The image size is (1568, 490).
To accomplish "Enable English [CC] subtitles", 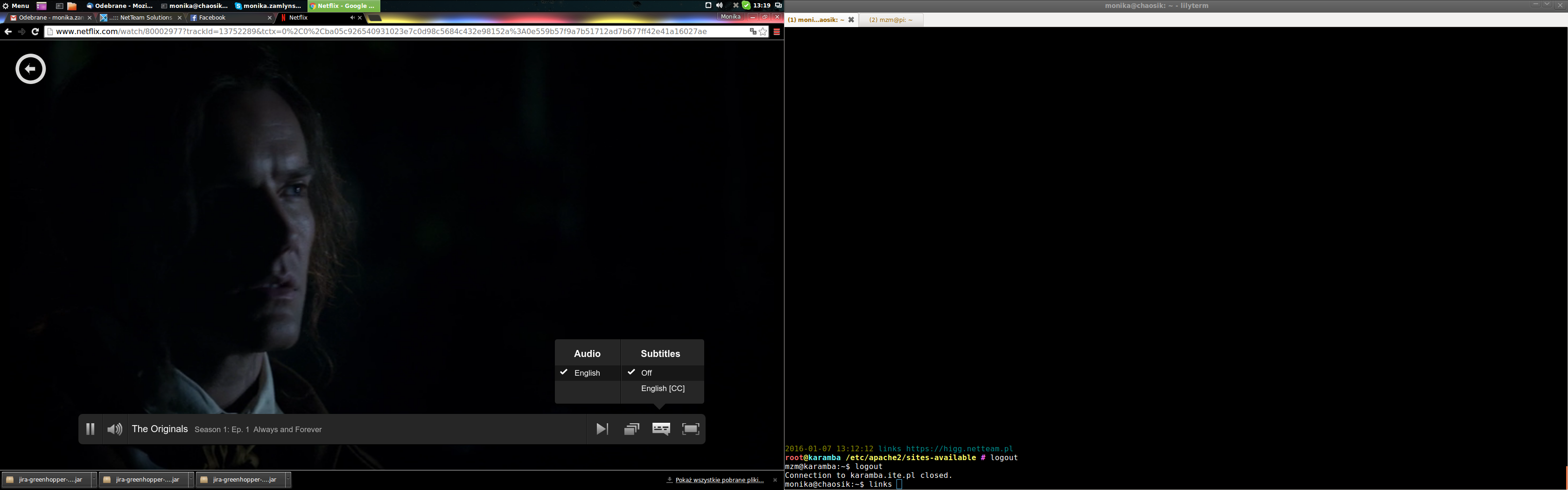I will pyautogui.click(x=663, y=388).
